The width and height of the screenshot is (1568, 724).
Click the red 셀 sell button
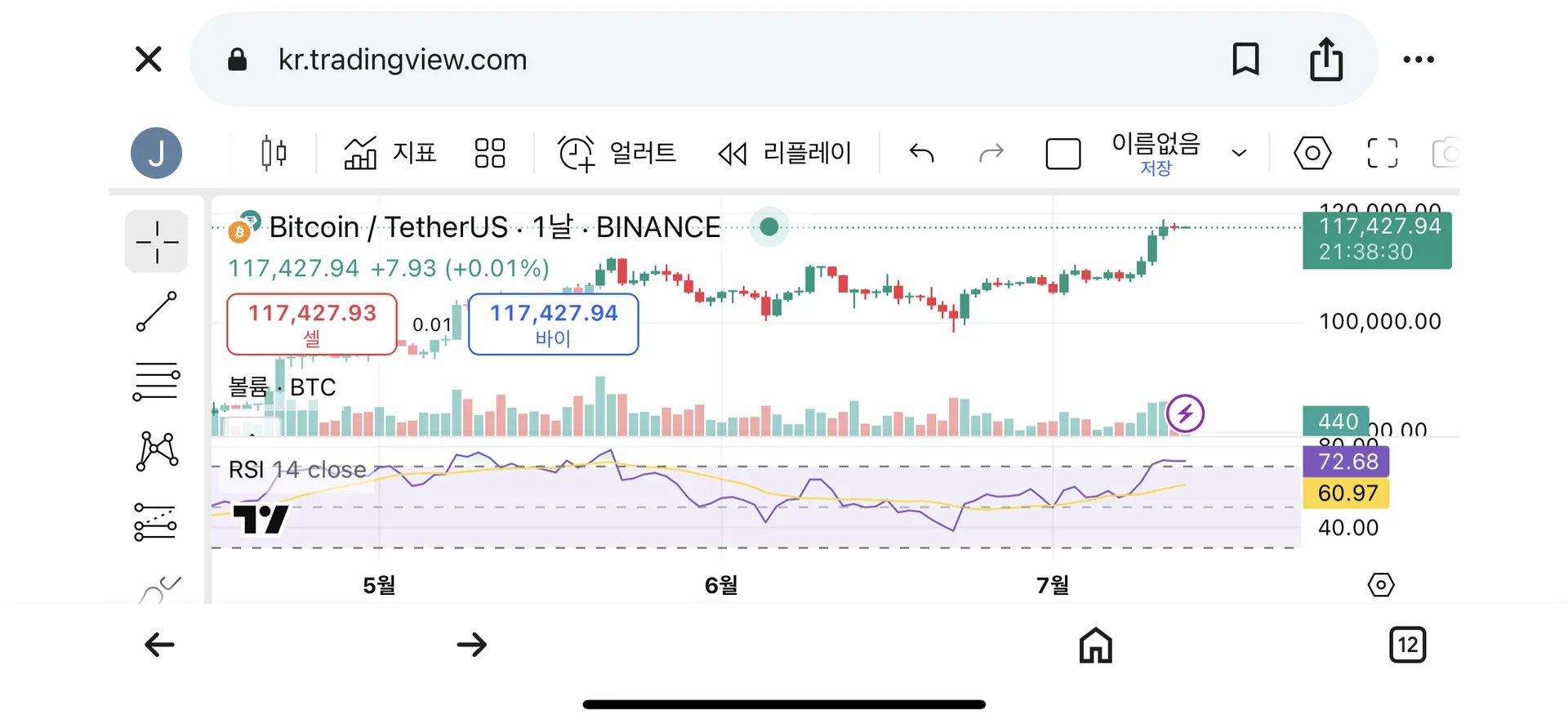tap(312, 324)
